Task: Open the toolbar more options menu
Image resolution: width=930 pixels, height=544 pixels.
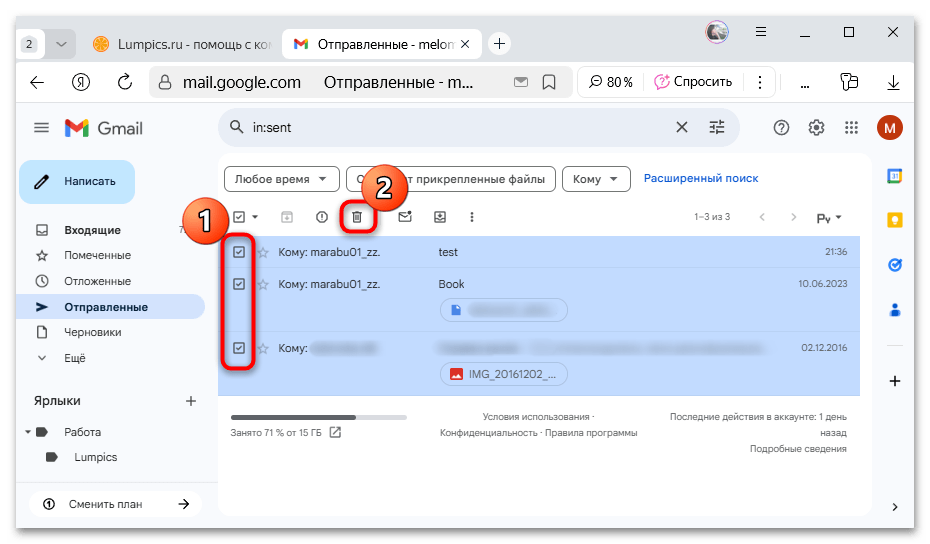Action: coord(472,217)
